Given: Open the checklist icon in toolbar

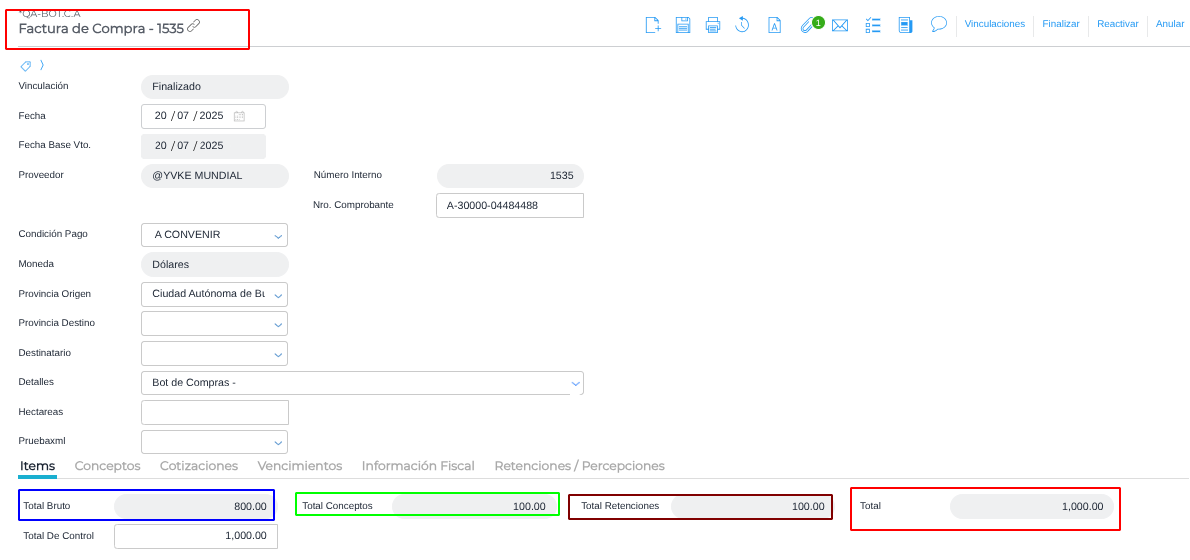Looking at the screenshot, I should pyautogui.click(x=873, y=25).
